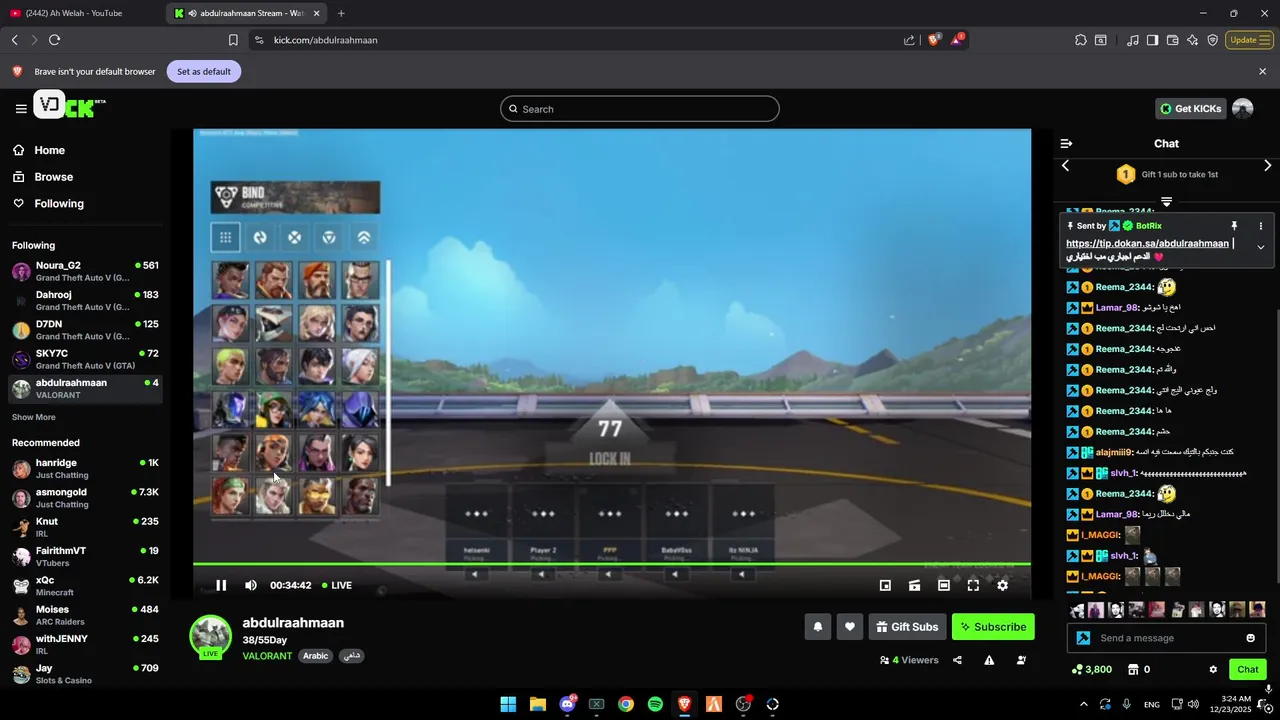Mute the stream volume icon
This screenshot has width=1280, height=720.
pyautogui.click(x=251, y=585)
